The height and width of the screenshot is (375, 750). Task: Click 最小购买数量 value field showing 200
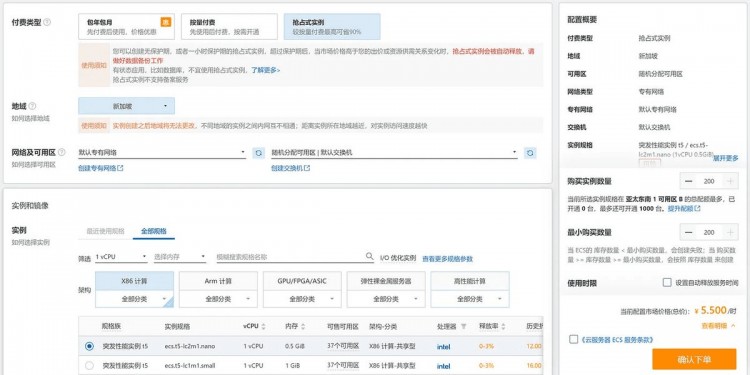click(709, 232)
